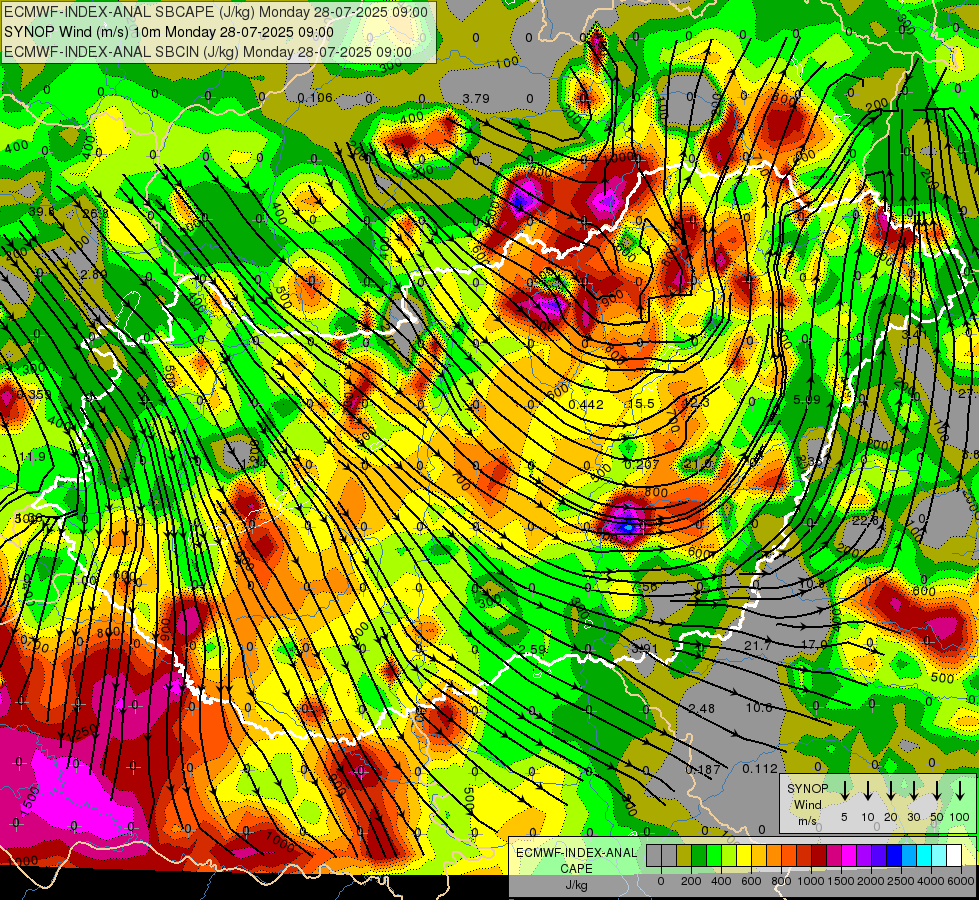Viewport: 979px width, 900px height.
Task: Click the 'ECMWF-INDEX-ANAL' label in color legend
Action: 576,853
